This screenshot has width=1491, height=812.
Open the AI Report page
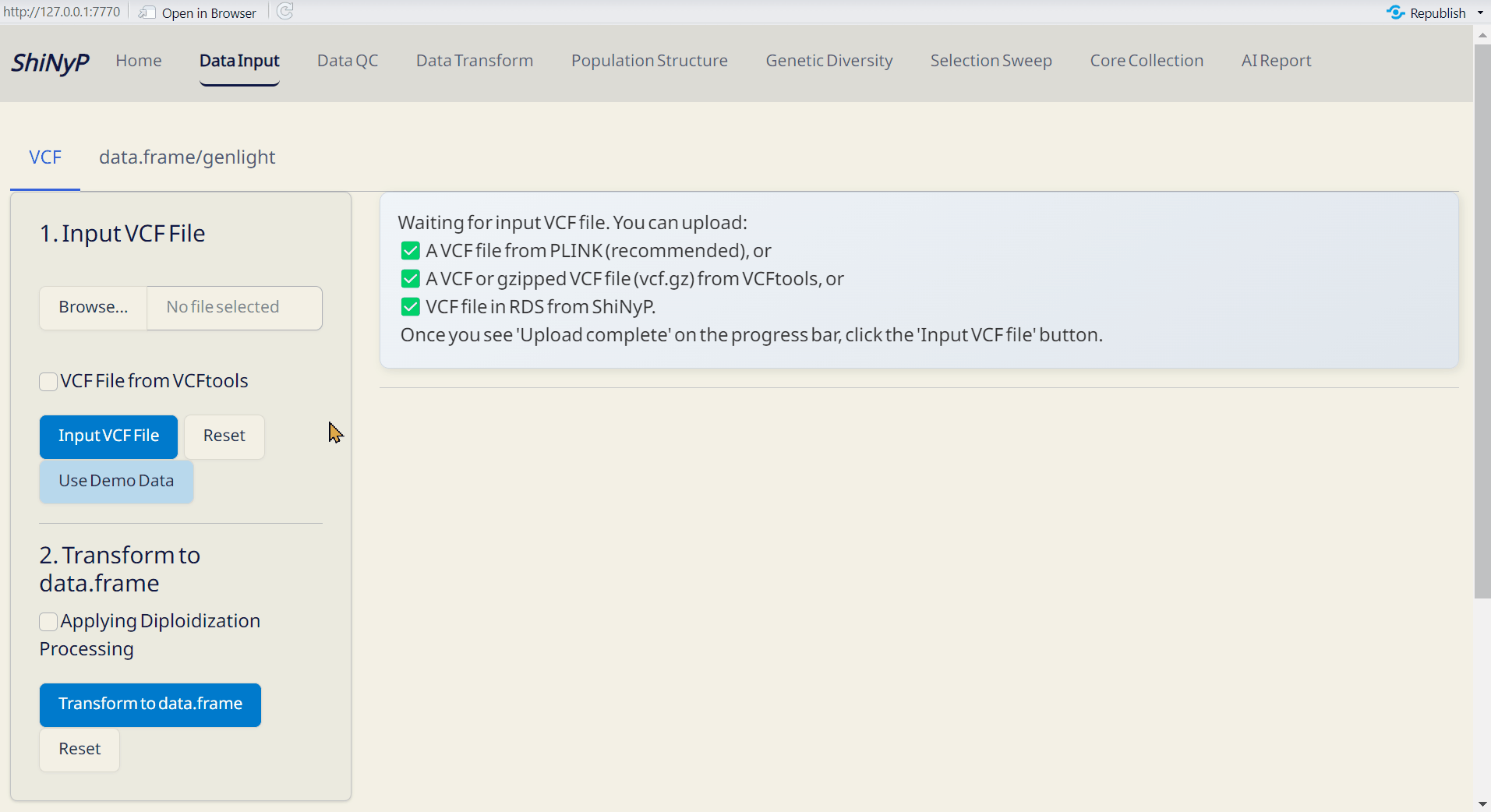(1276, 61)
